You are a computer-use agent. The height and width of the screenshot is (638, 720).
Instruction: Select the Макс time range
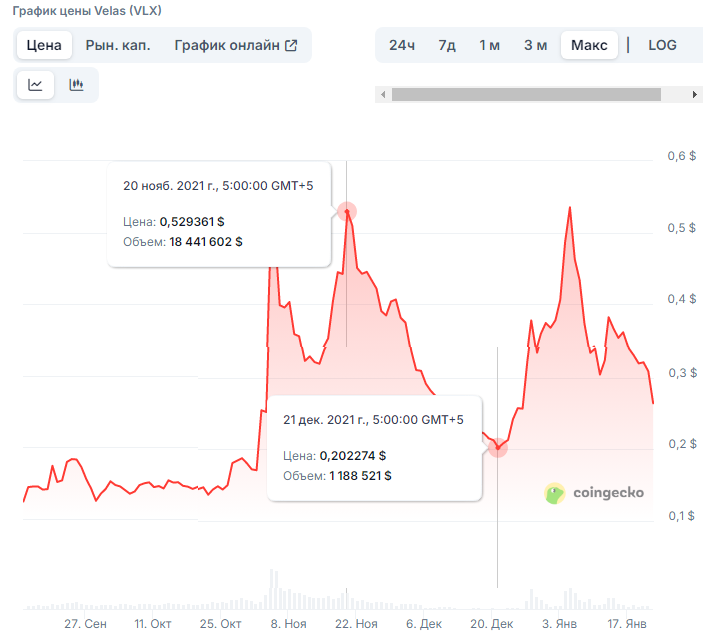[589, 45]
